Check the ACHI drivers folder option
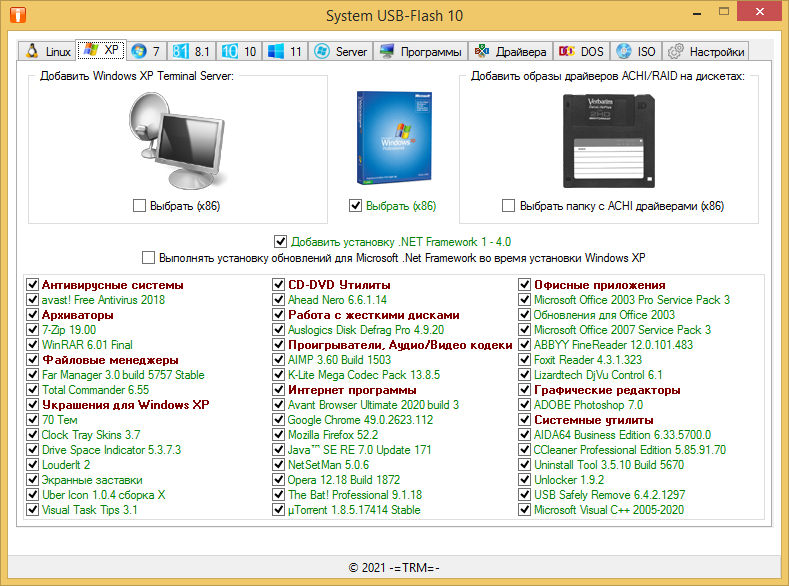Viewport: 789px width, 586px height. [508, 206]
